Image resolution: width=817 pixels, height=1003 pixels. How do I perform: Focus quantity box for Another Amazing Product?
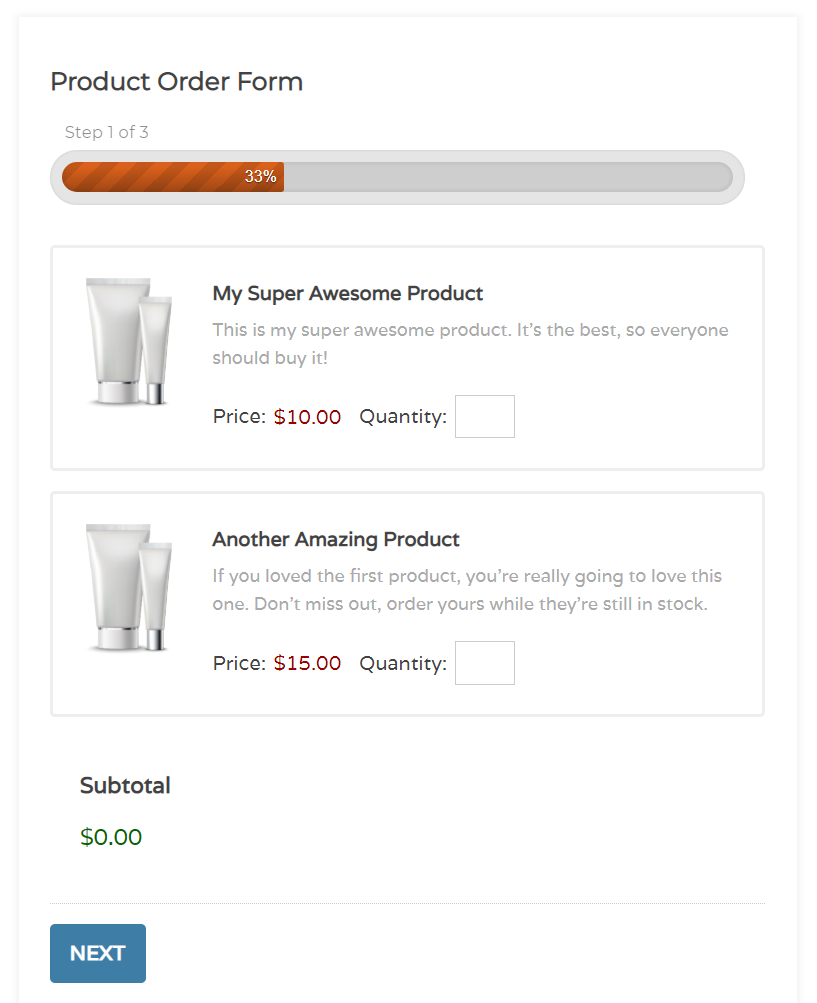pyautogui.click(x=485, y=663)
